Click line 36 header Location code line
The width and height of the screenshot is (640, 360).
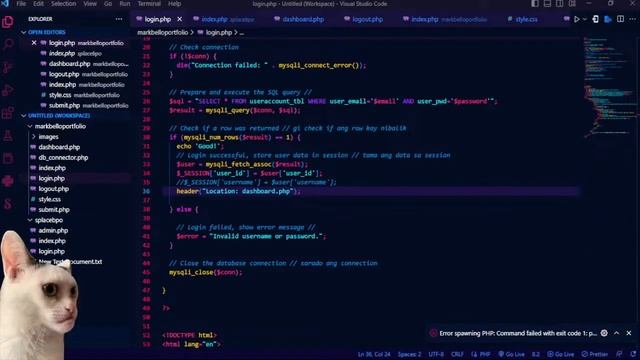pyautogui.click(x=238, y=191)
